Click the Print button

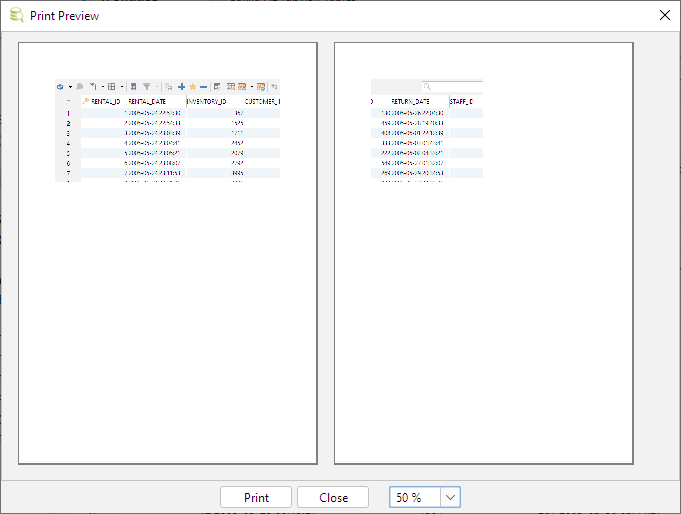pyautogui.click(x=256, y=497)
